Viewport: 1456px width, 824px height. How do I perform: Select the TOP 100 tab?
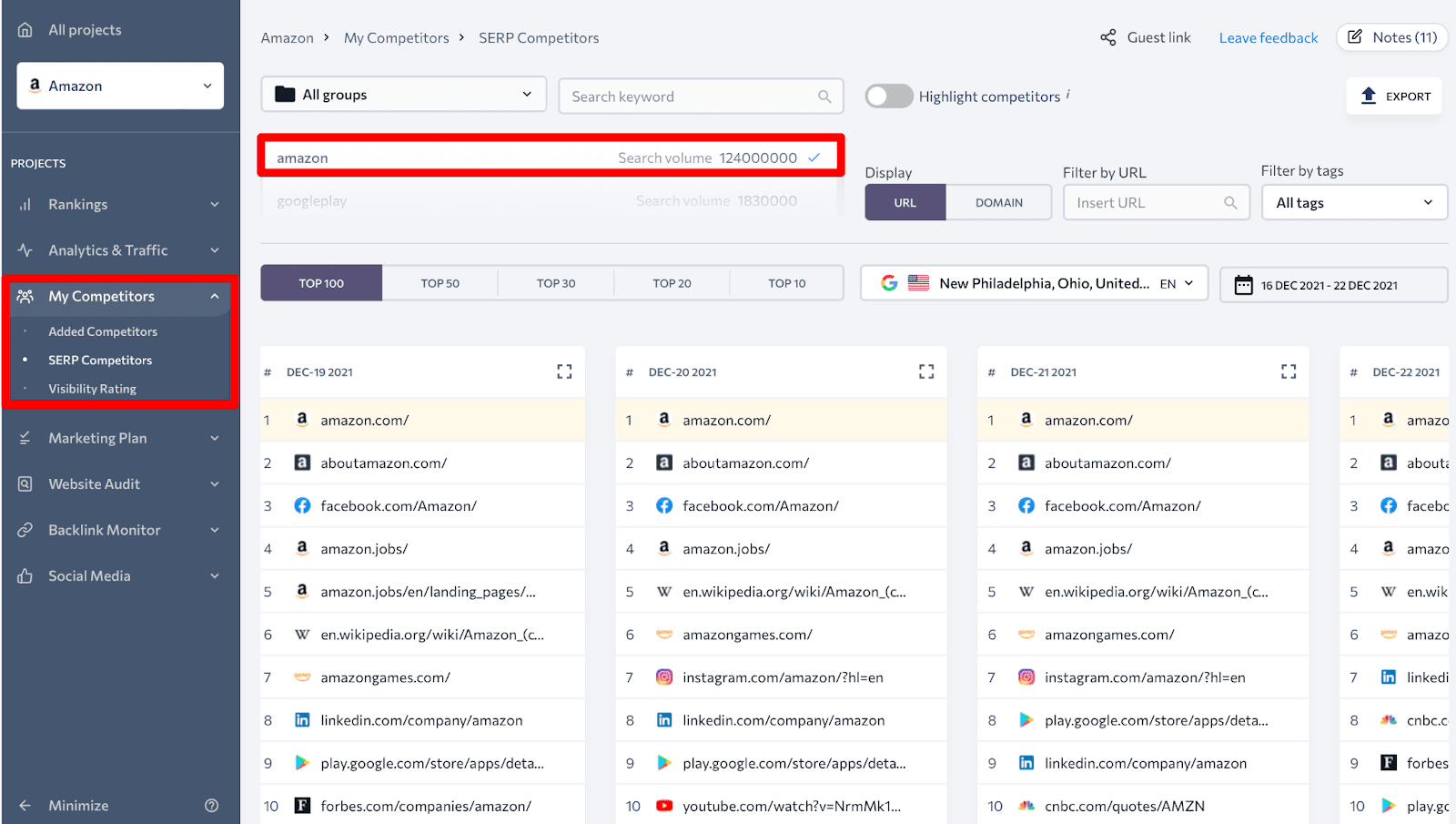click(x=321, y=283)
